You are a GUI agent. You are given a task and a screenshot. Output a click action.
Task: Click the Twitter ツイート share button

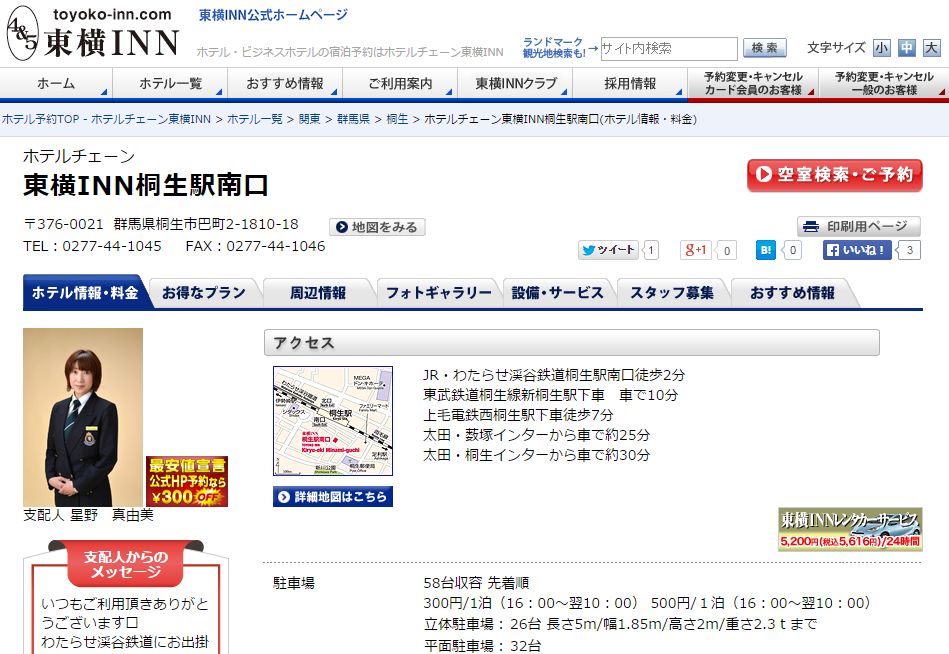pos(608,250)
